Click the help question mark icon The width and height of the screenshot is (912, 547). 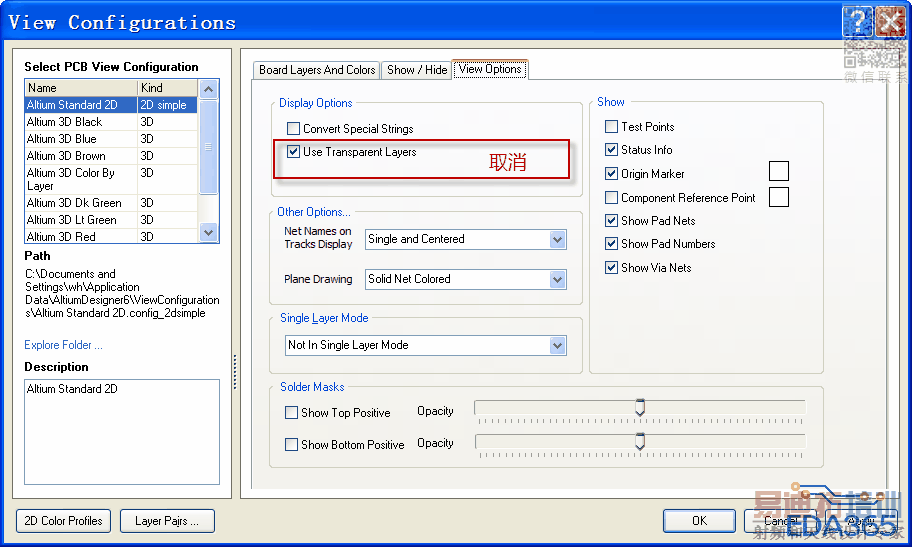pos(857,22)
